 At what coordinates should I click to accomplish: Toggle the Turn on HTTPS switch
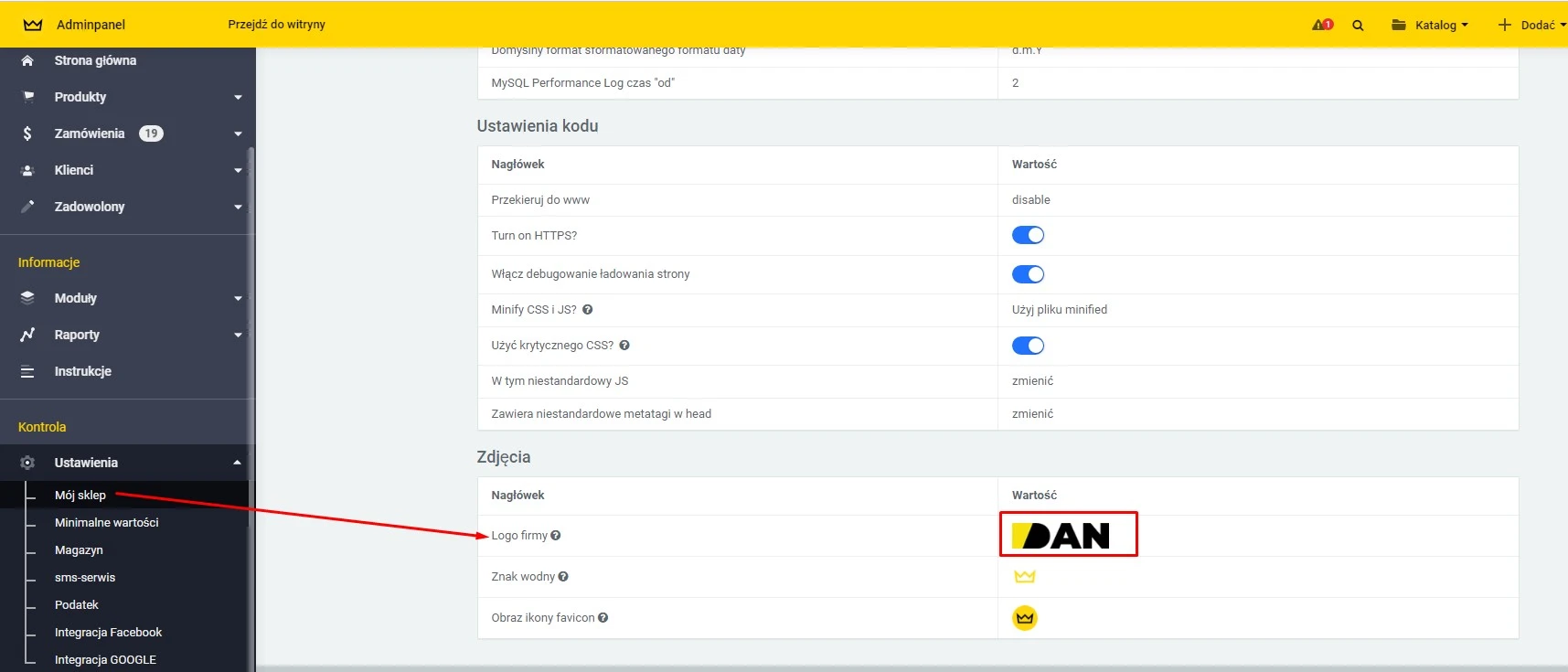pos(1028,236)
